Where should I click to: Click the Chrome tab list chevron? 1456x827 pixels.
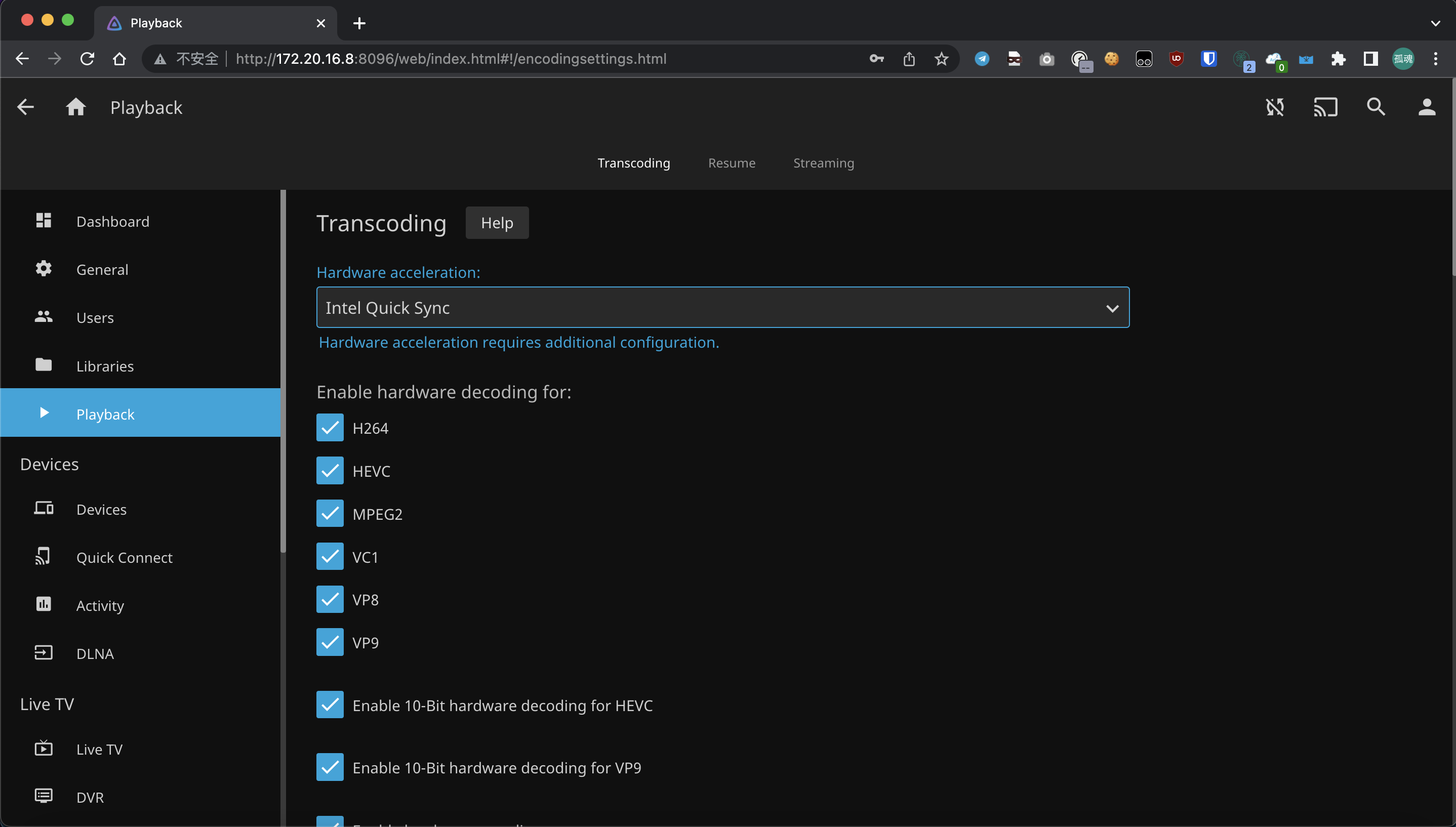(1435, 23)
